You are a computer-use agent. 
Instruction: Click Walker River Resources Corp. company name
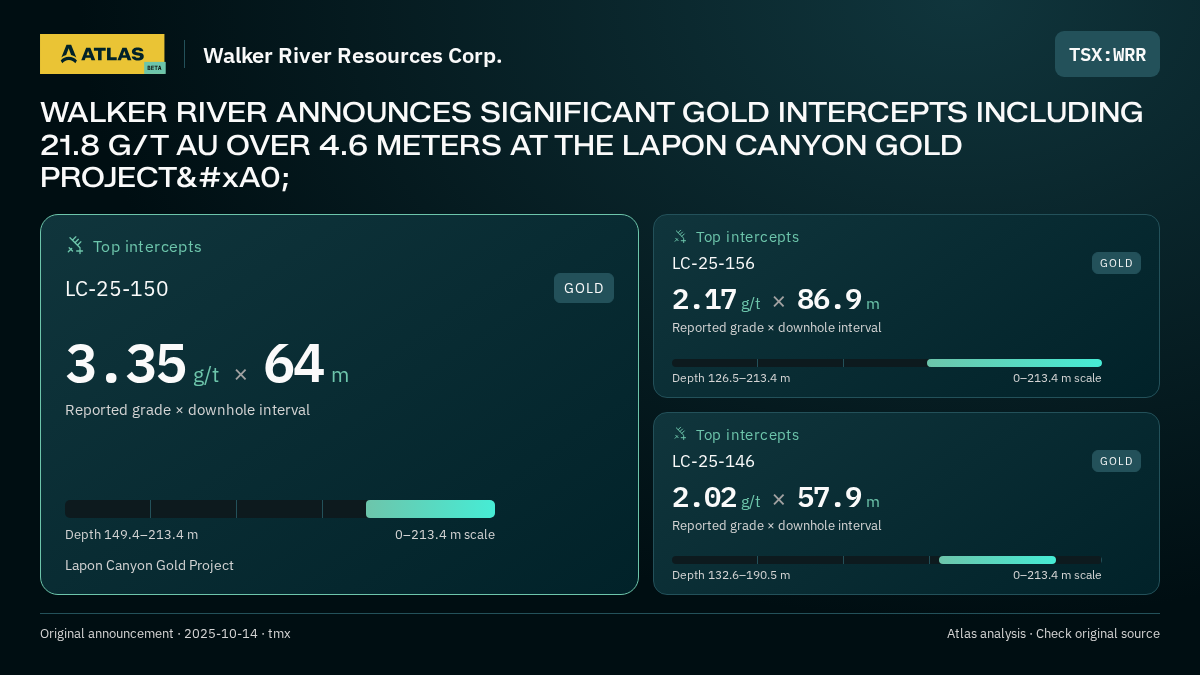353,56
